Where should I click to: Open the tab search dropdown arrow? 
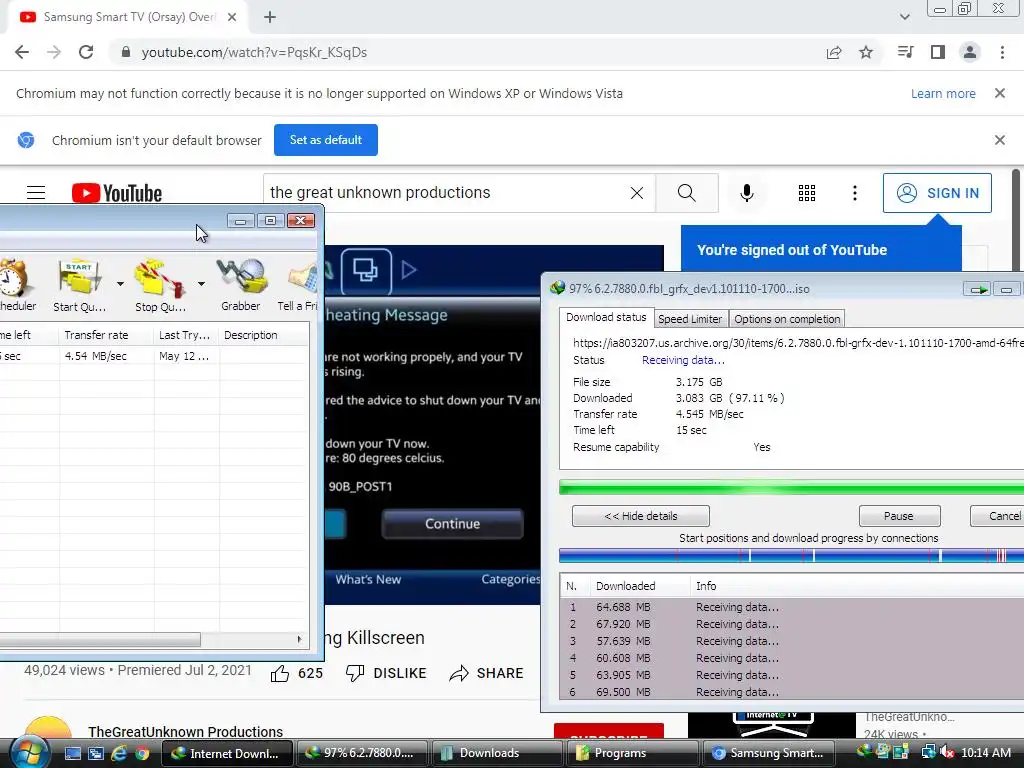[x=904, y=18]
